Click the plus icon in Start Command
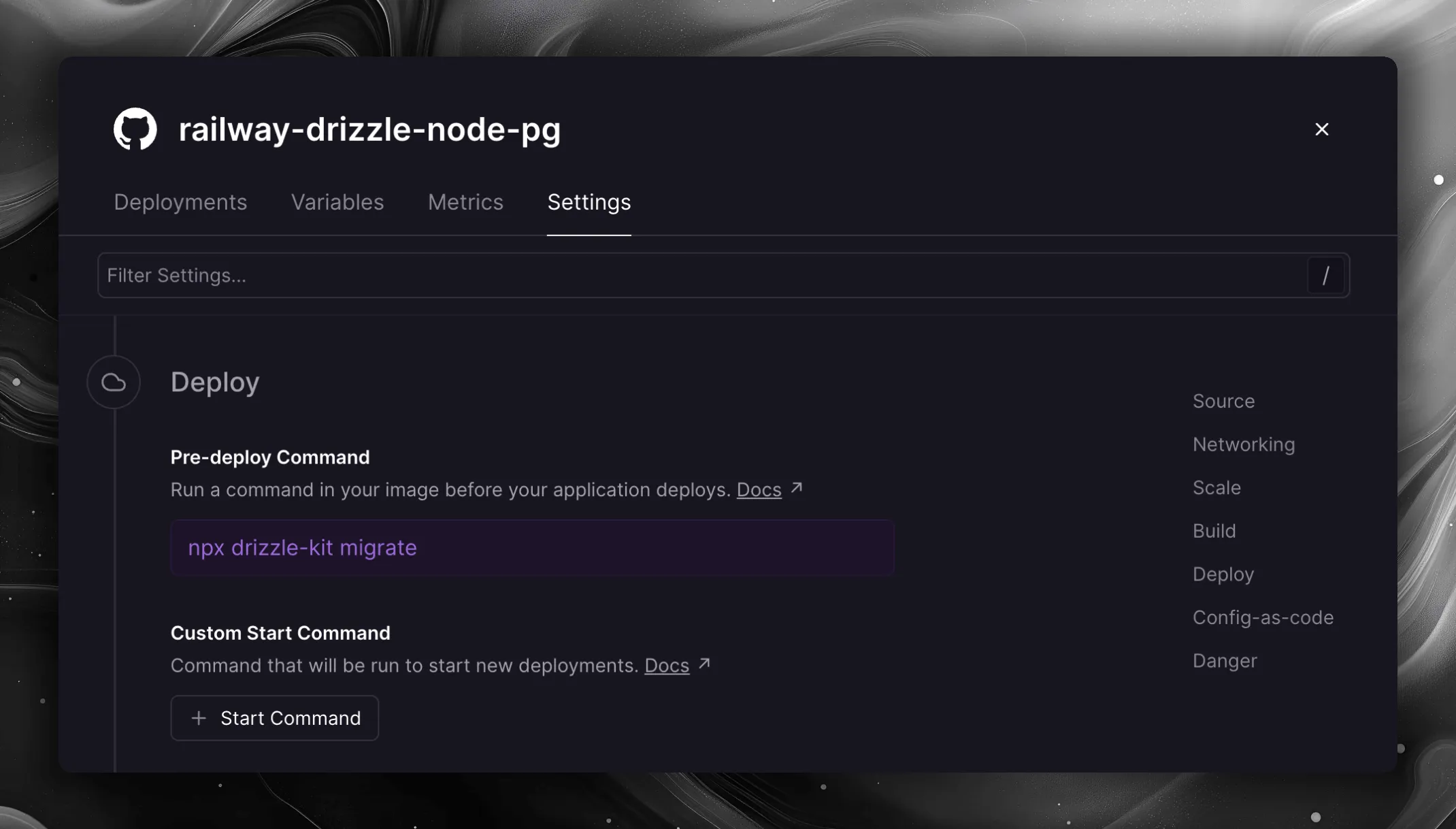The image size is (1456, 829). (x=199, y=718)
